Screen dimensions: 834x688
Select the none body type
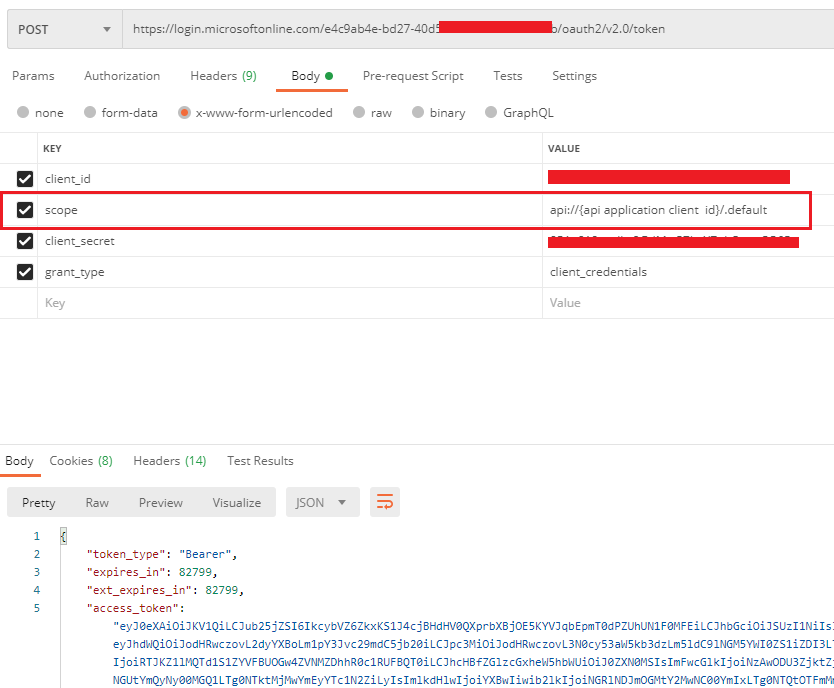(23, 112)
